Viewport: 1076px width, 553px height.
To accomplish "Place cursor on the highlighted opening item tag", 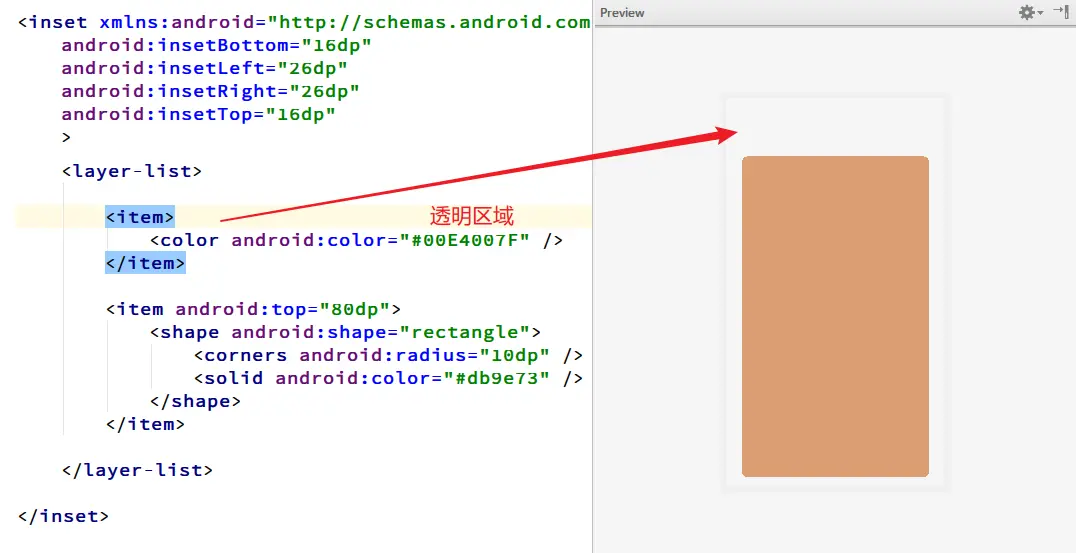I will click(140, 217).
